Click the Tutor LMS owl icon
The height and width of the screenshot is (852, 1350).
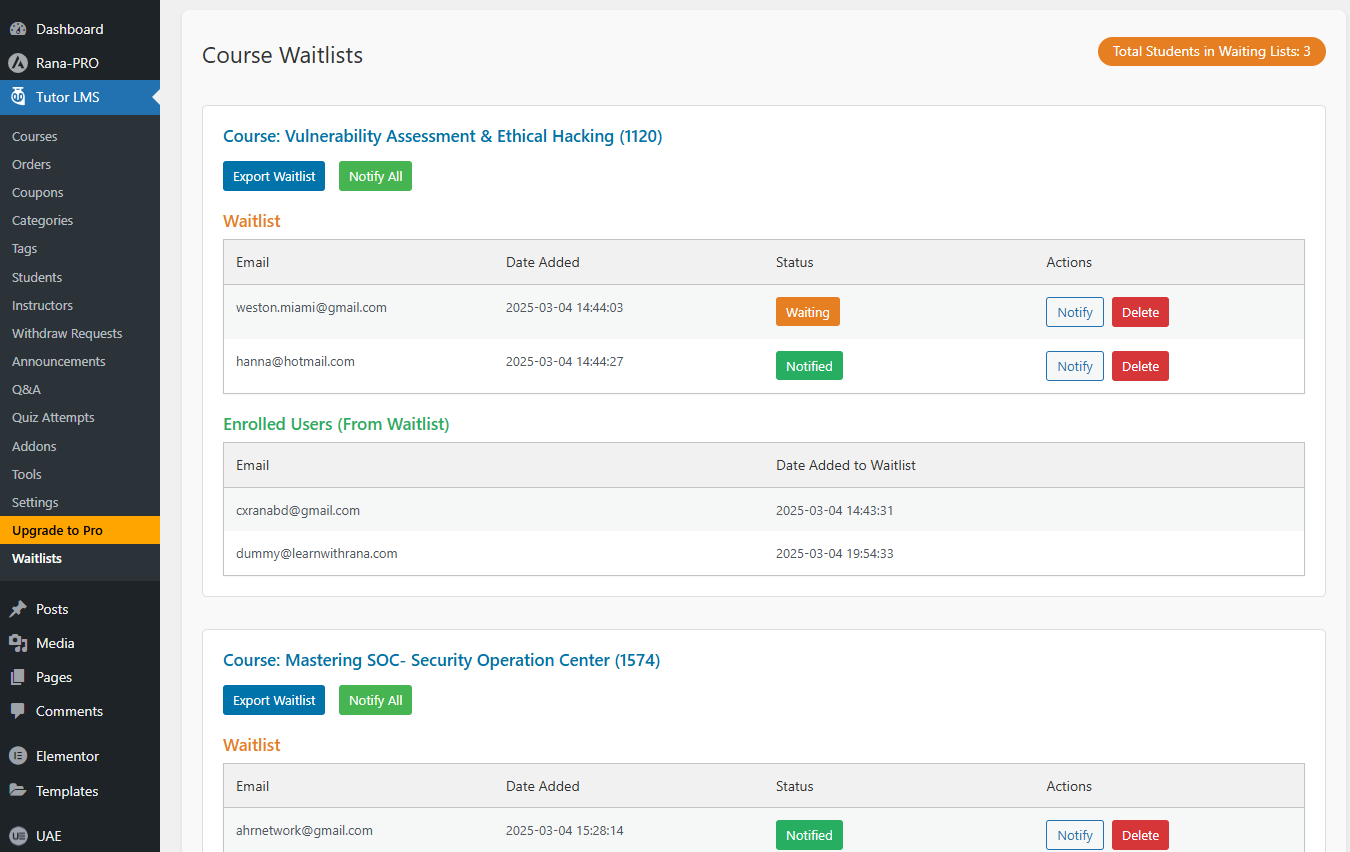point(18,97)
